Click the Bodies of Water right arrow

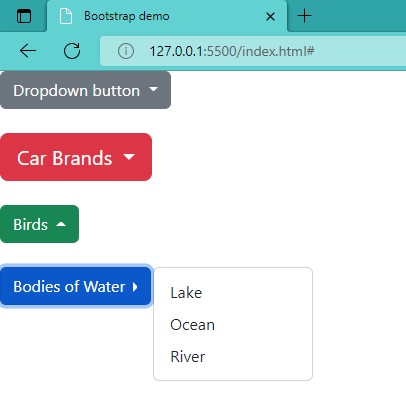coord(135,287)
